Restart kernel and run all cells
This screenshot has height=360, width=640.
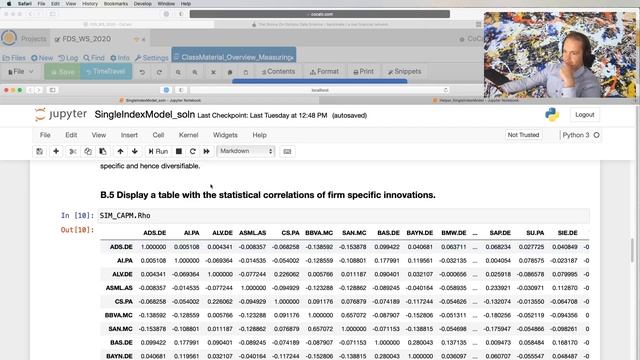[x=207, y=151]
